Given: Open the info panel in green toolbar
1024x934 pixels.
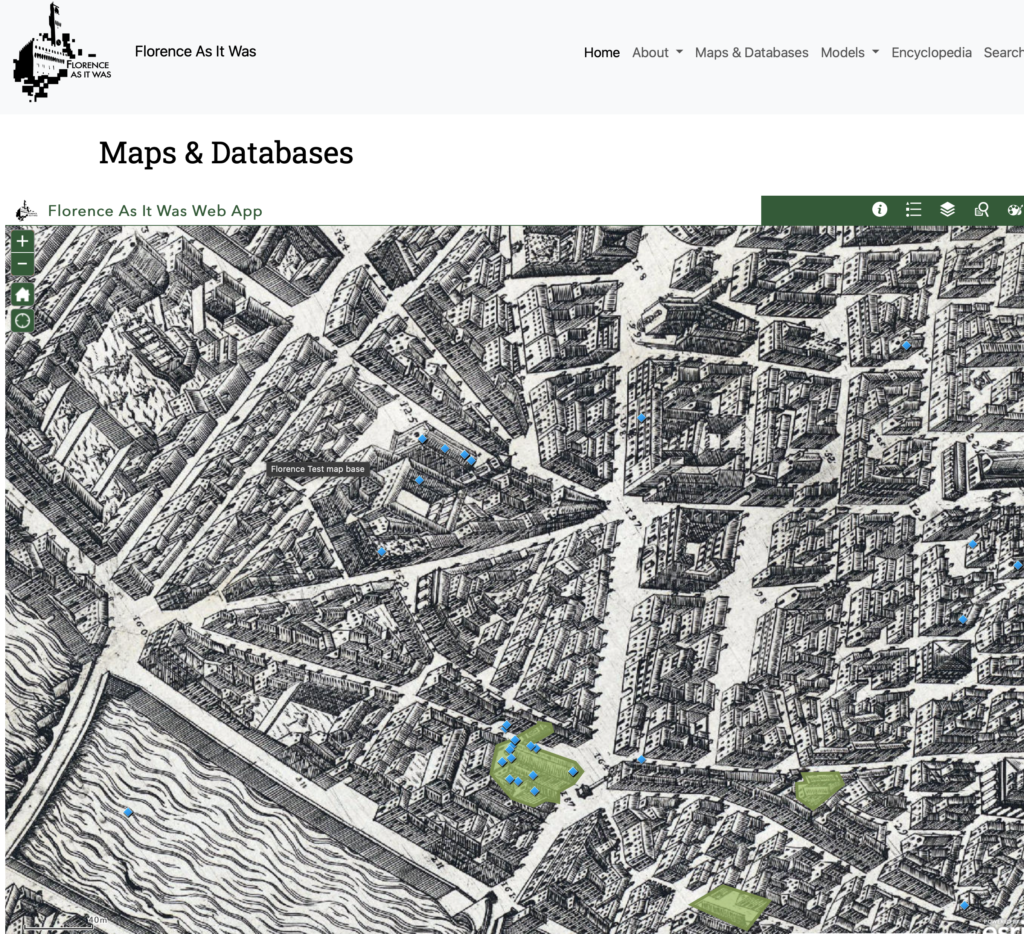Looking at the screenshot, I should point(880,210).
